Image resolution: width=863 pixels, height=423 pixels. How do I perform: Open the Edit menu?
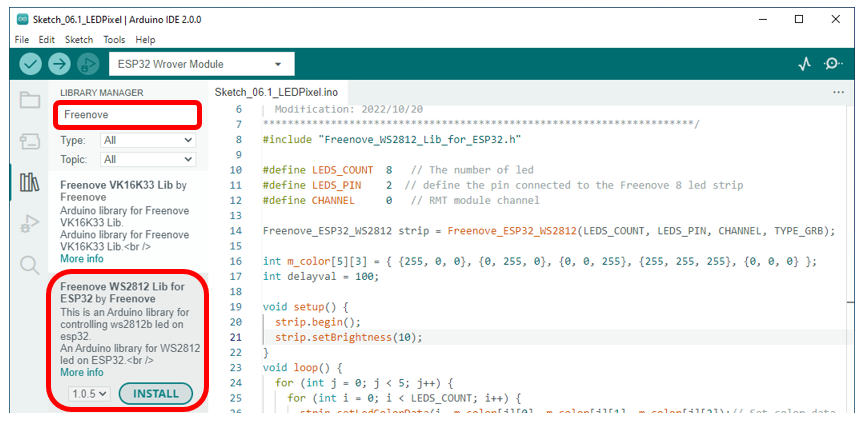coord(47,40)
